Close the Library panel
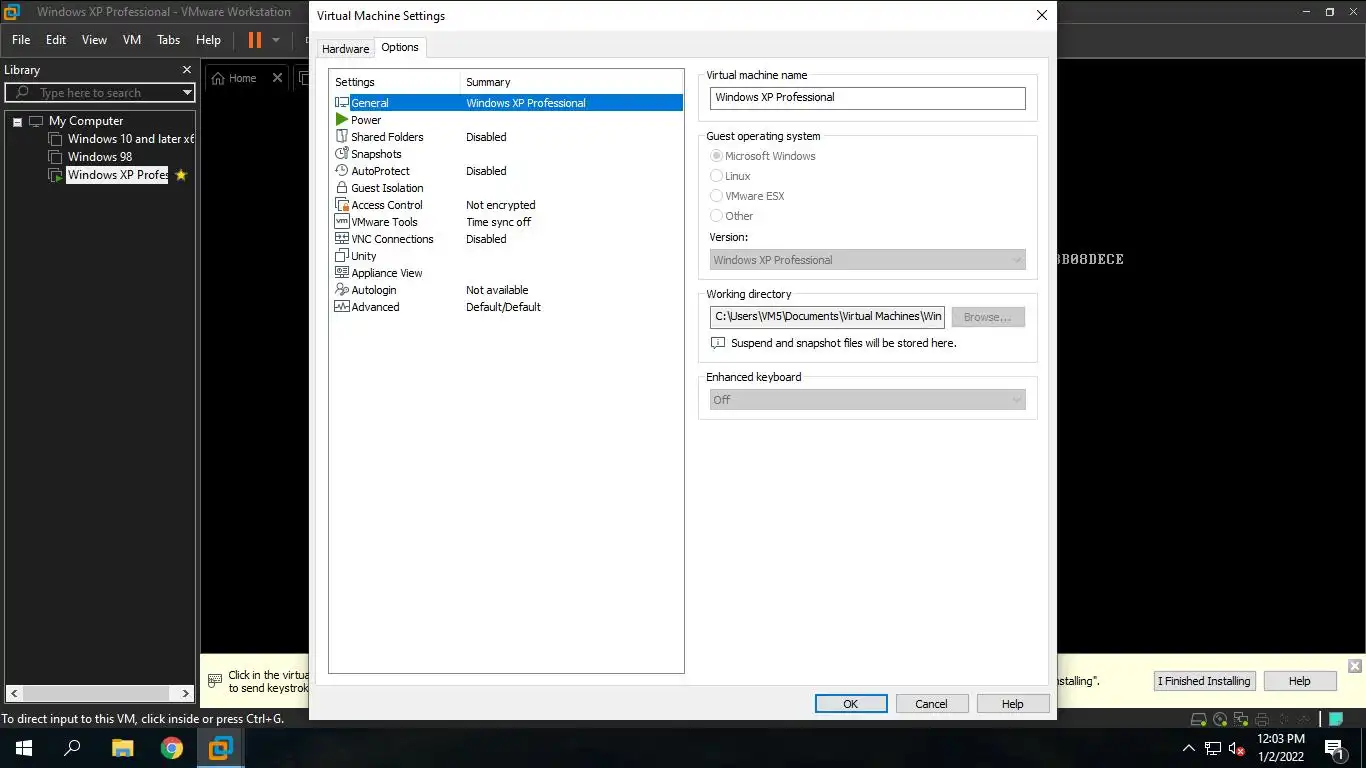Image resolution: width=1366 pixels, height=768 pixels. click(x=186, y=70)
